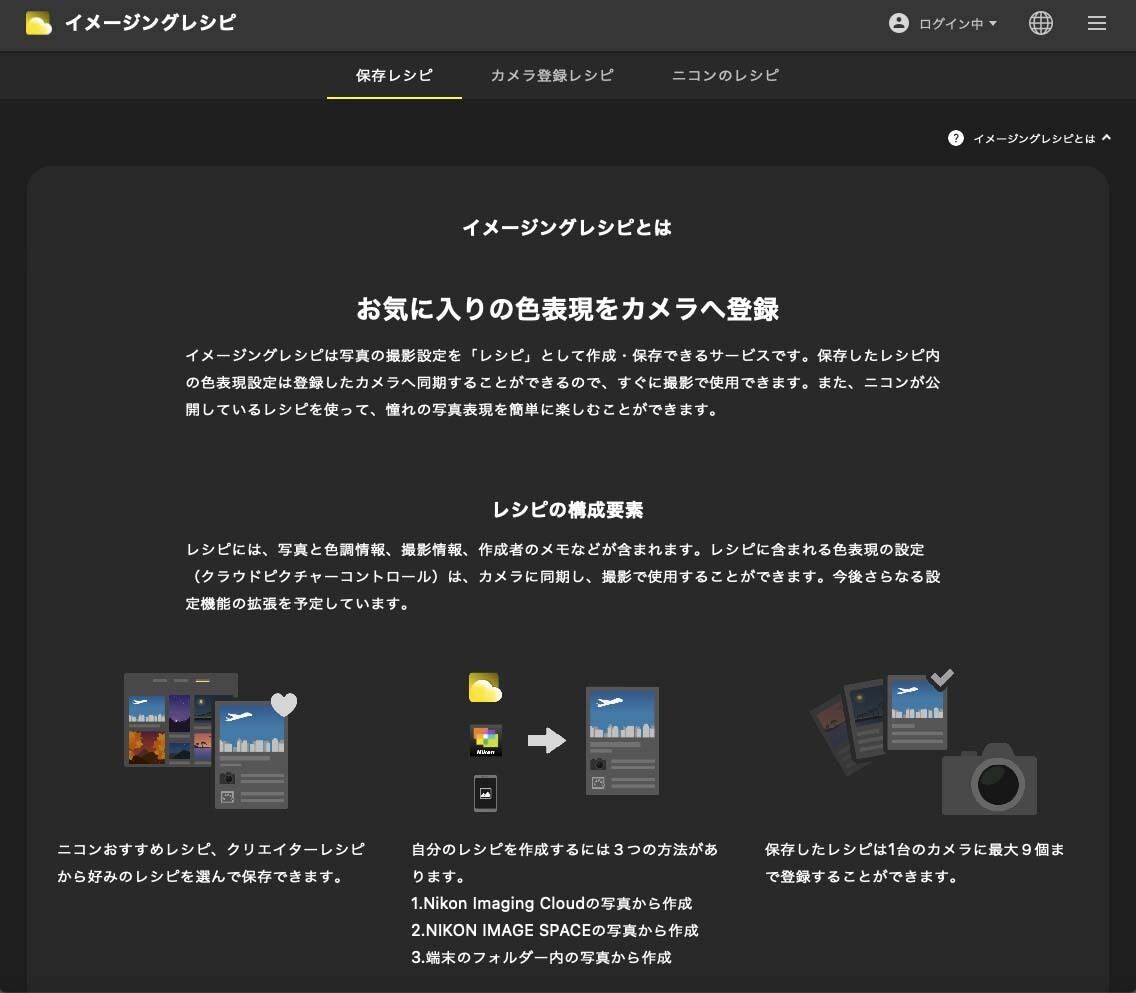Click text 保存したレシピは1台のカメラに最大９個ま
This screenshot has width=1136, height=993.
[x=914, y=850]
